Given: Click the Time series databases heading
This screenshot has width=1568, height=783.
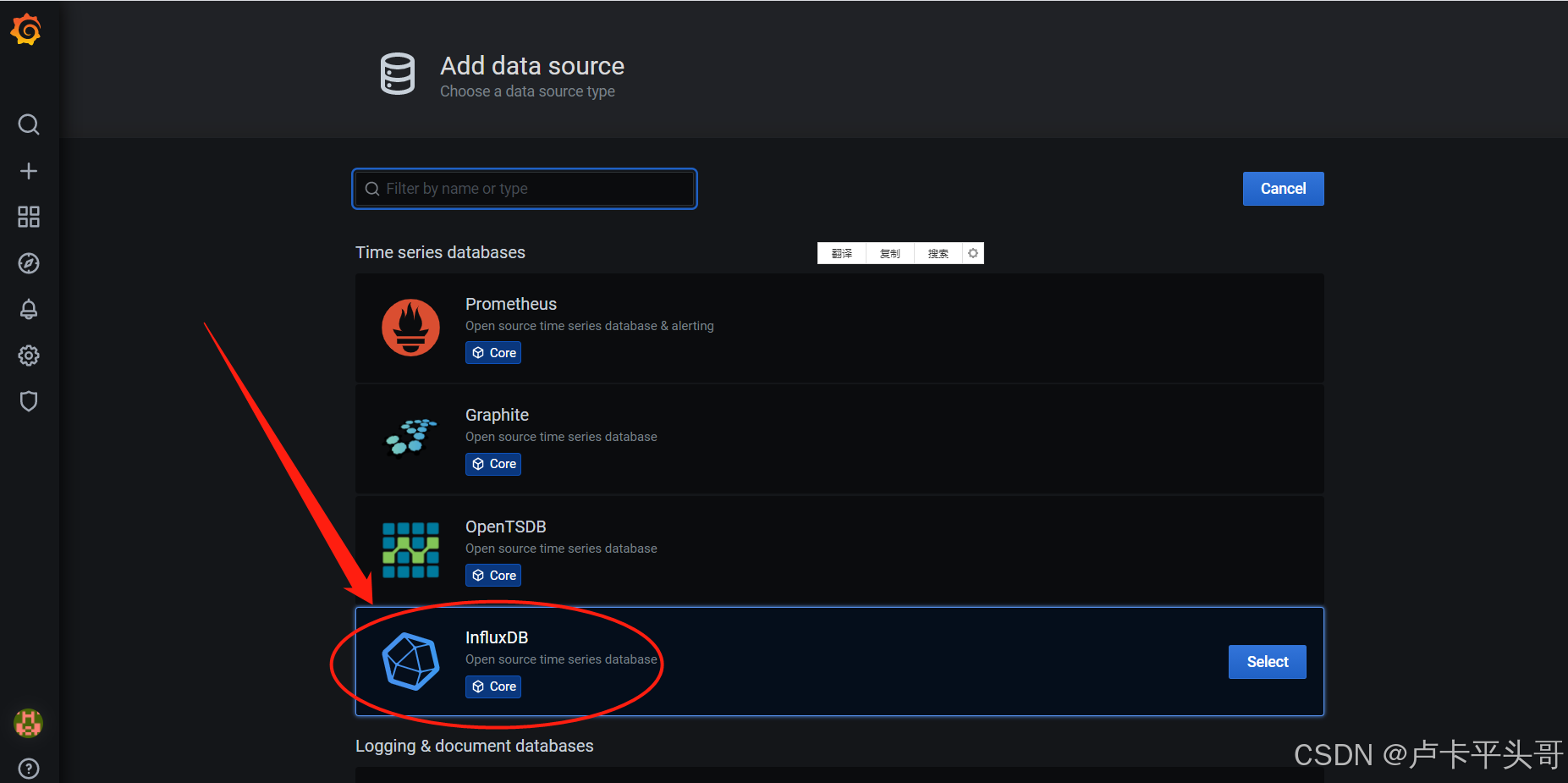Looking at the screenshot, I should [x=440, y=252].
